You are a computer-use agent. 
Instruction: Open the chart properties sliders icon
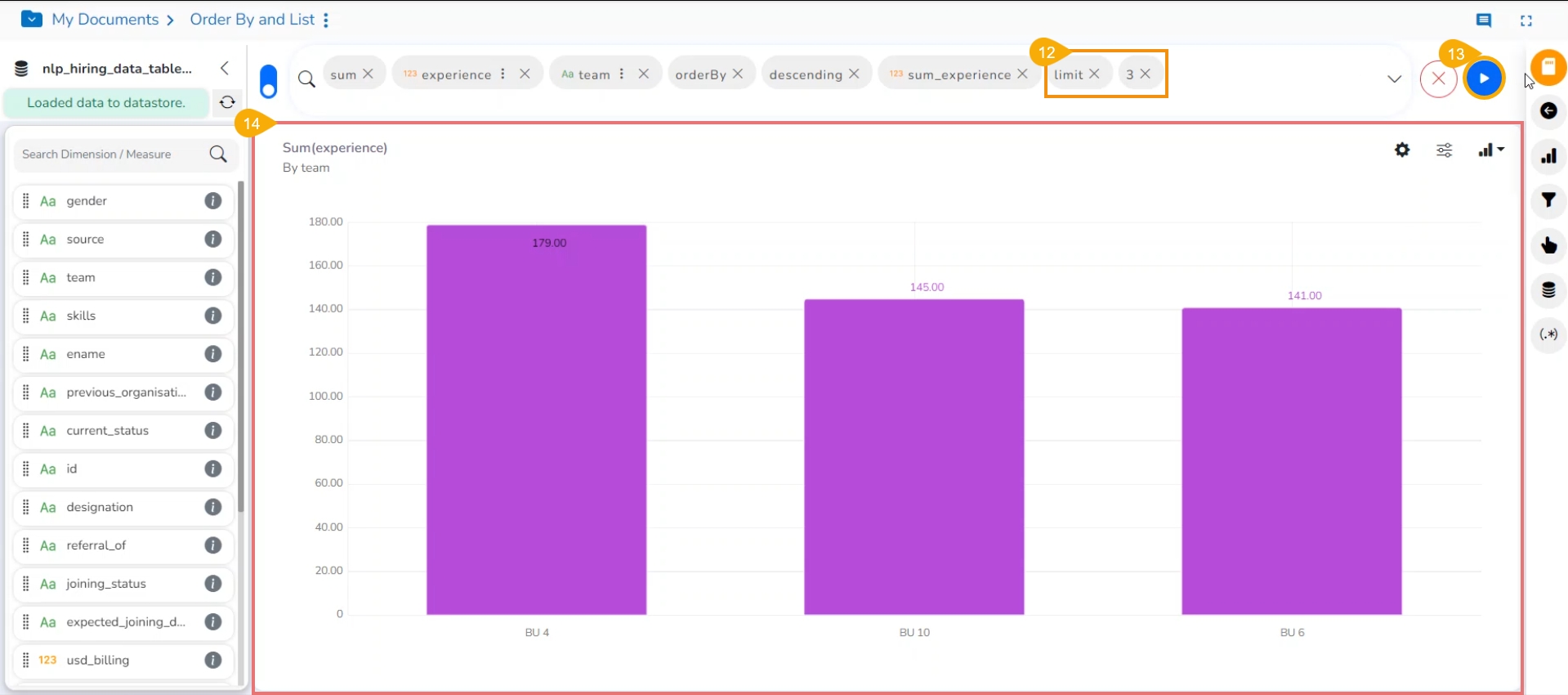click(x=1445, y=150)
